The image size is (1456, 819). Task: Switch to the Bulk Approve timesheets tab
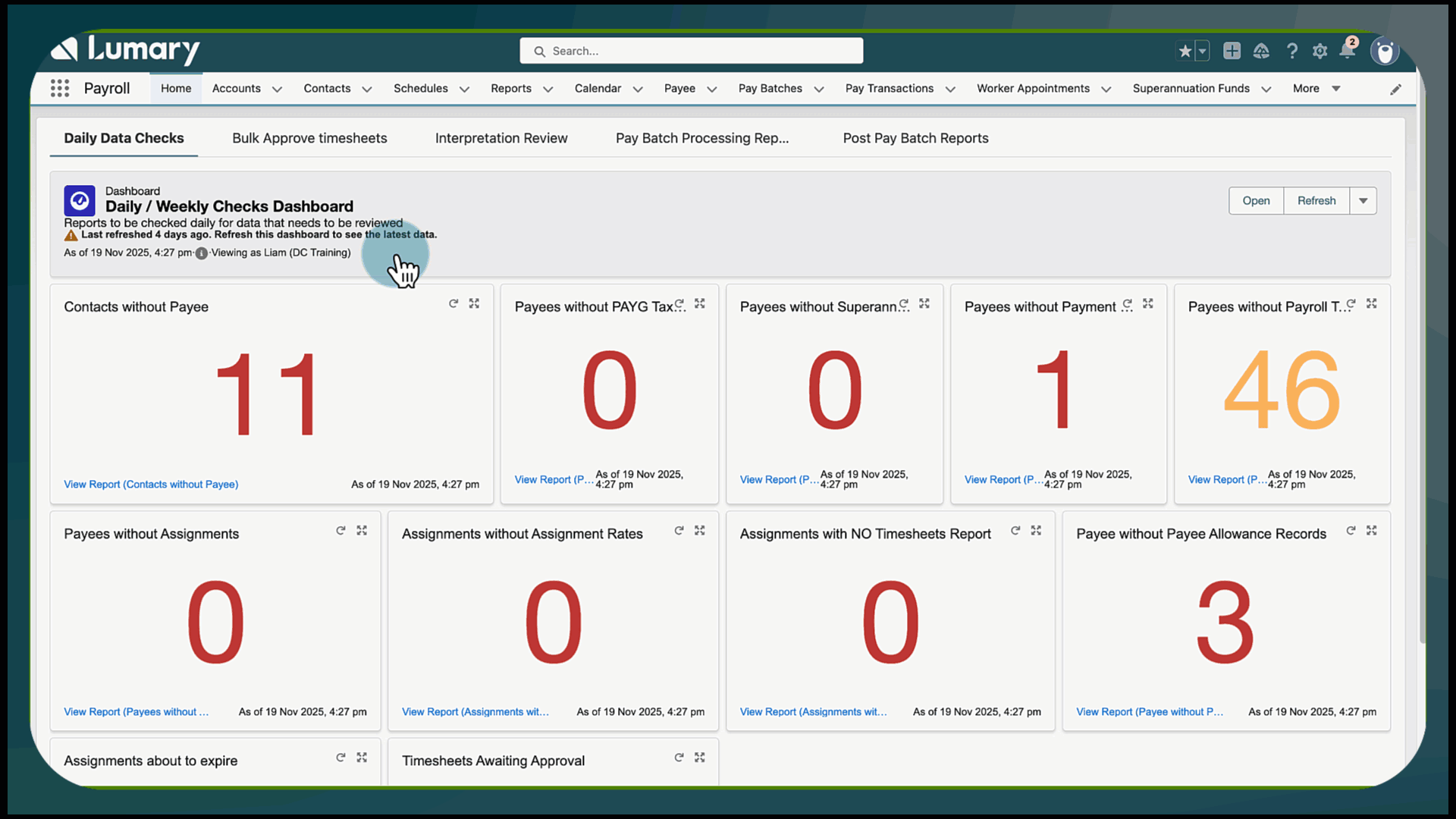coord(309,138)
